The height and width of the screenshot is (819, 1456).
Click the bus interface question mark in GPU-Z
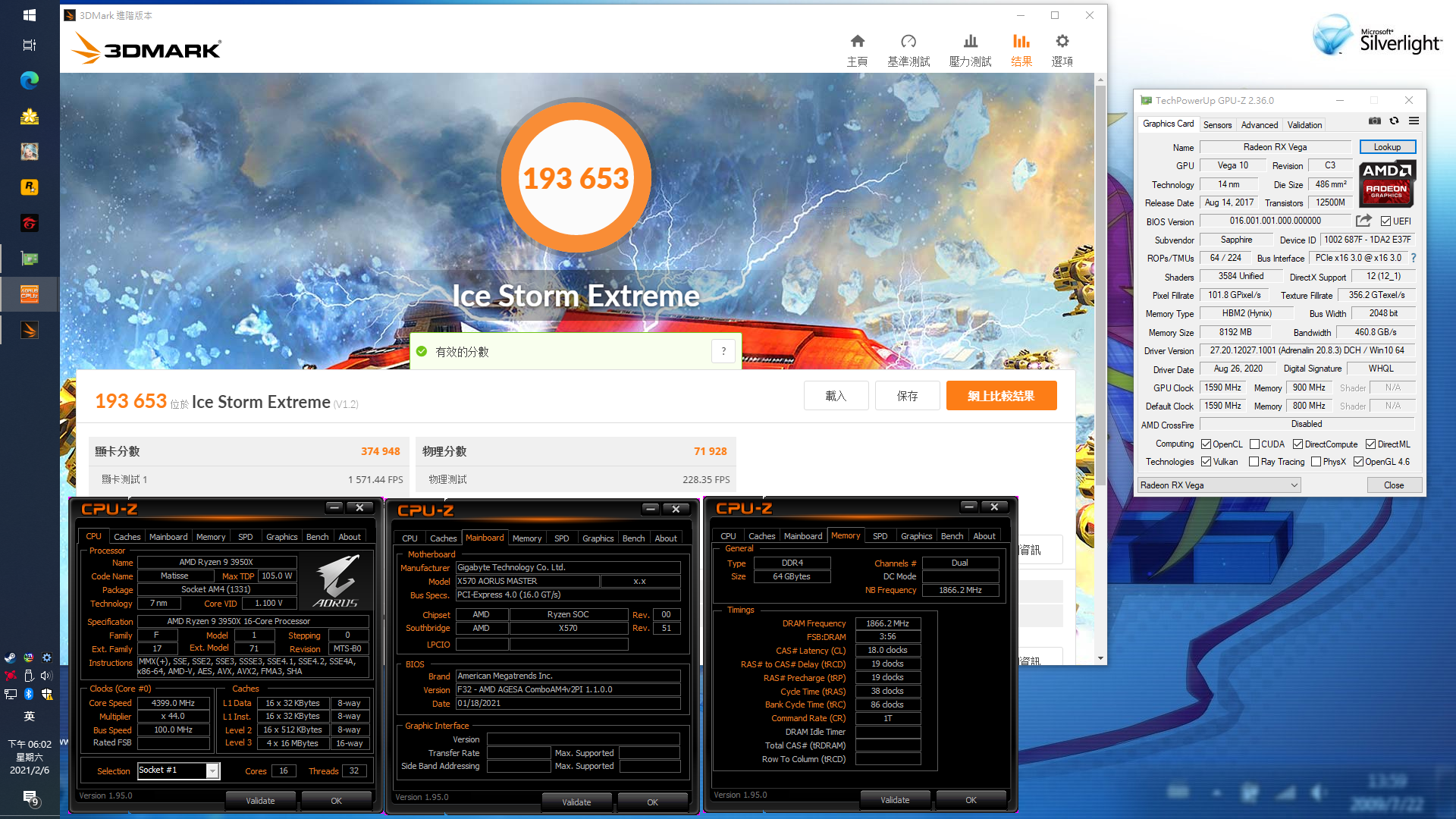tap(1413, 258)
